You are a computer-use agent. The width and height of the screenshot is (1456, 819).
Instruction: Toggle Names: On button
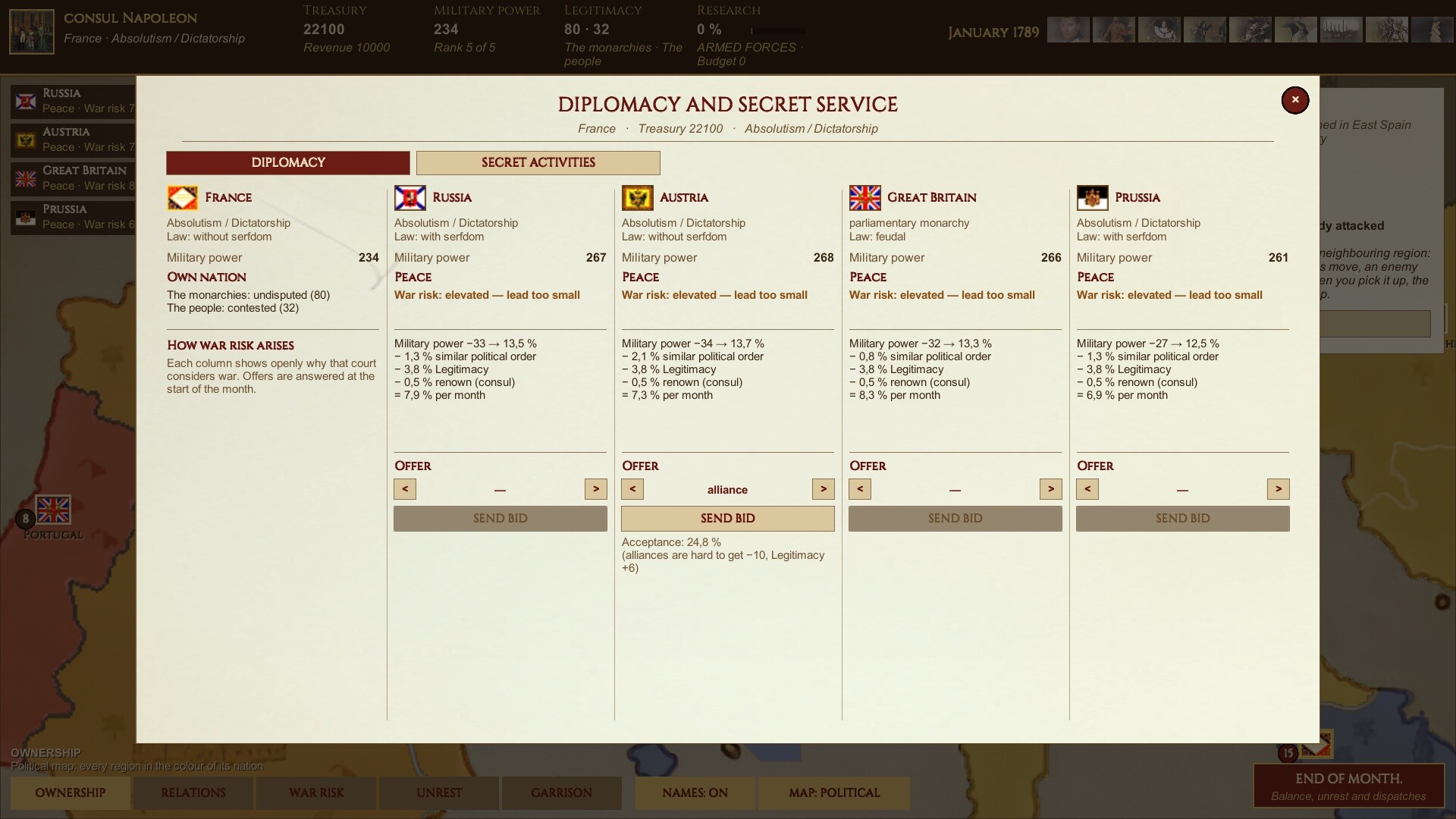pyautogui.click(x=695, y=793)
